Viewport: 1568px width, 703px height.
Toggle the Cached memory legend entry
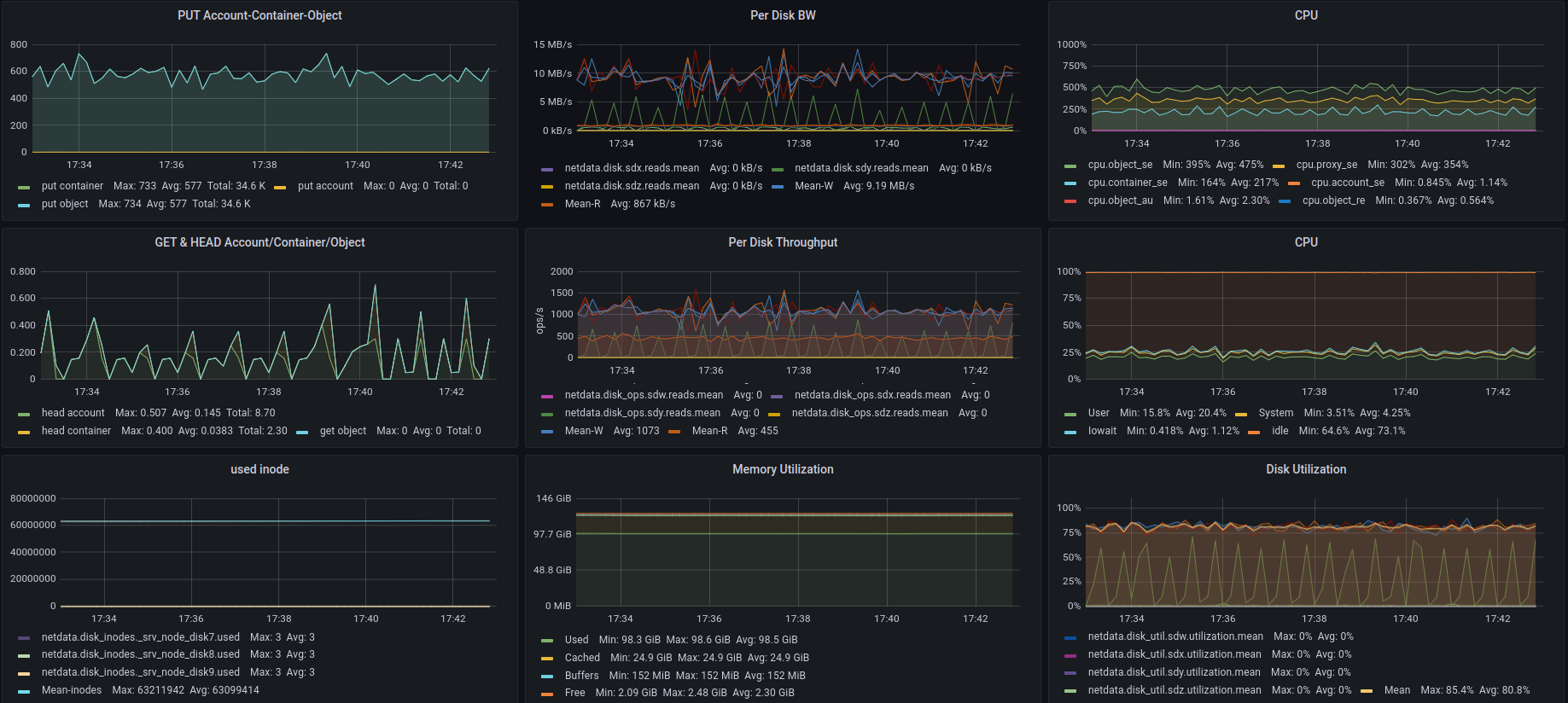click(582, 658)
